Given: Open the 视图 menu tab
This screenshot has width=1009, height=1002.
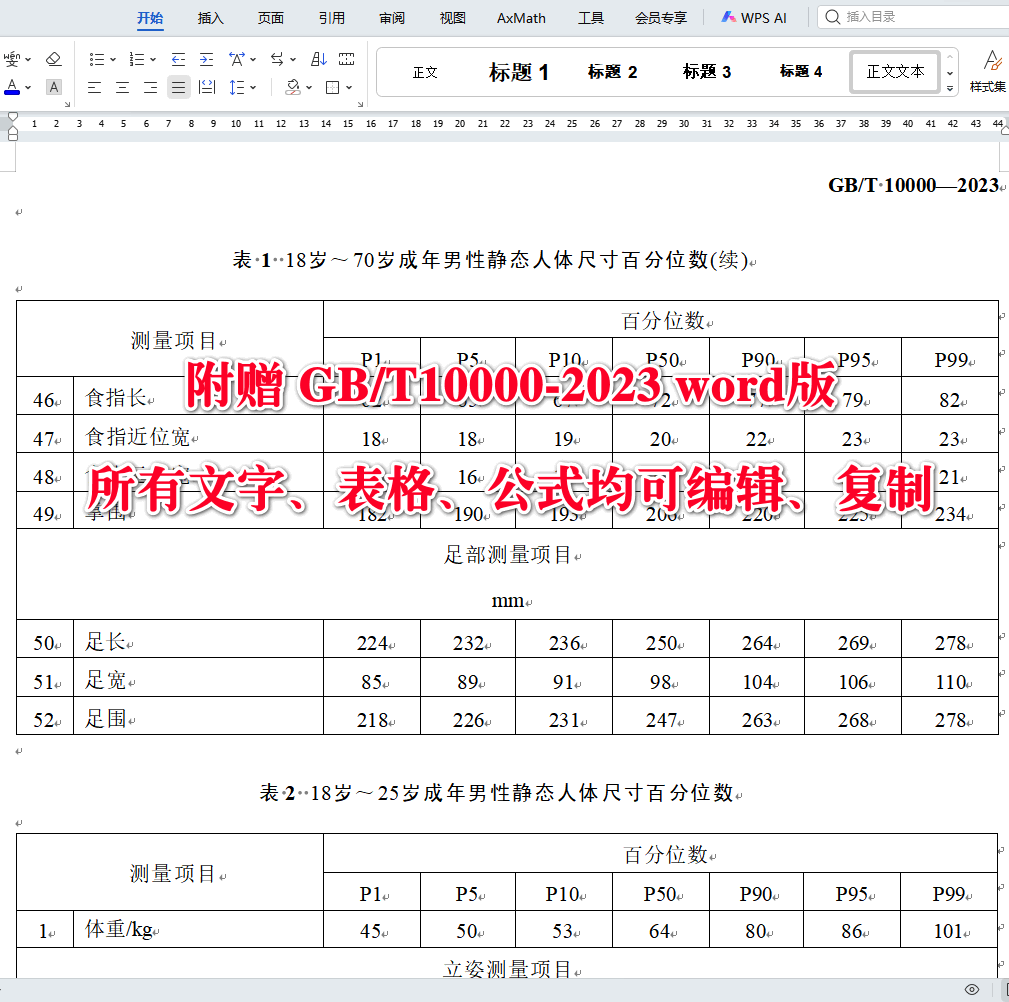Looking at the screenshot, I should click(452, 17).
